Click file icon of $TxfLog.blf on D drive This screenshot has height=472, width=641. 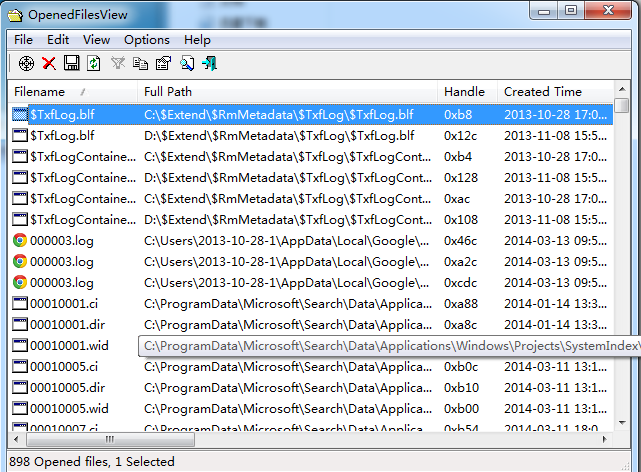pos(20,135)
